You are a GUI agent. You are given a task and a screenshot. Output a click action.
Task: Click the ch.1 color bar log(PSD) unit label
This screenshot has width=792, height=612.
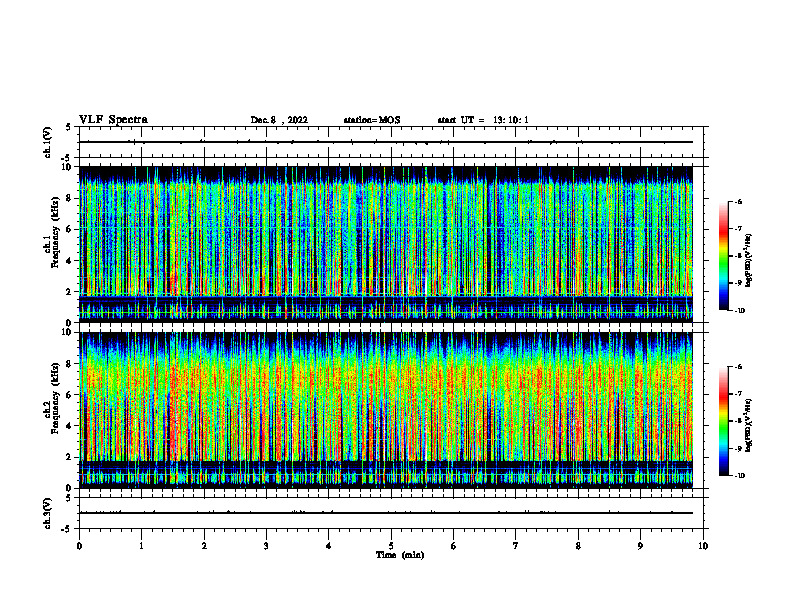tap(749, 261)
